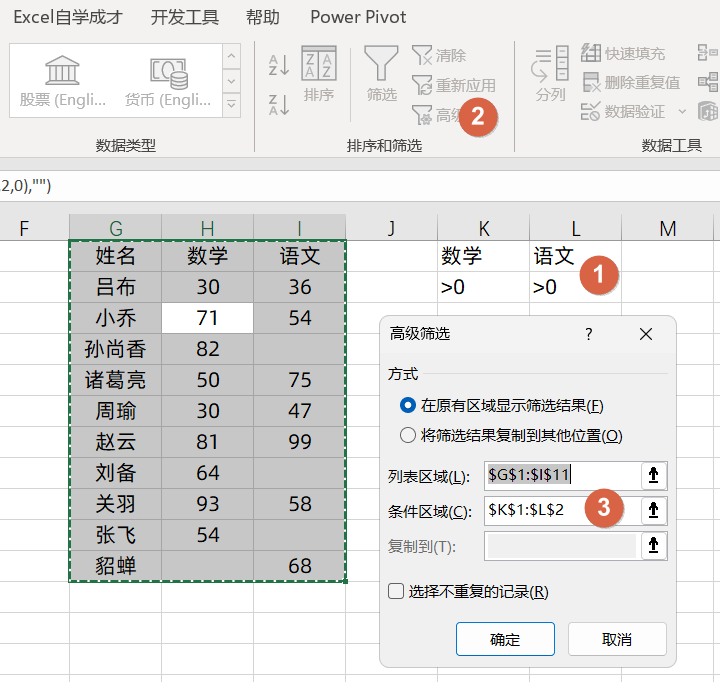Collapse list range selector for 列表区域

click(653, 475)
